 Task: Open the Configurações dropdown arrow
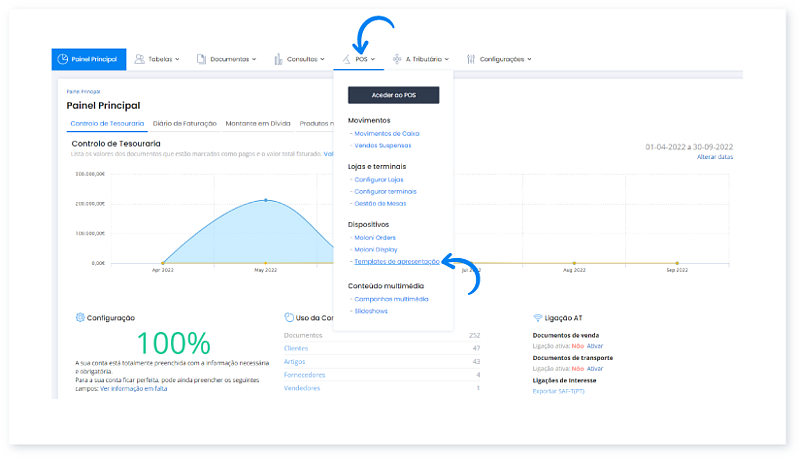coord(529,59)
